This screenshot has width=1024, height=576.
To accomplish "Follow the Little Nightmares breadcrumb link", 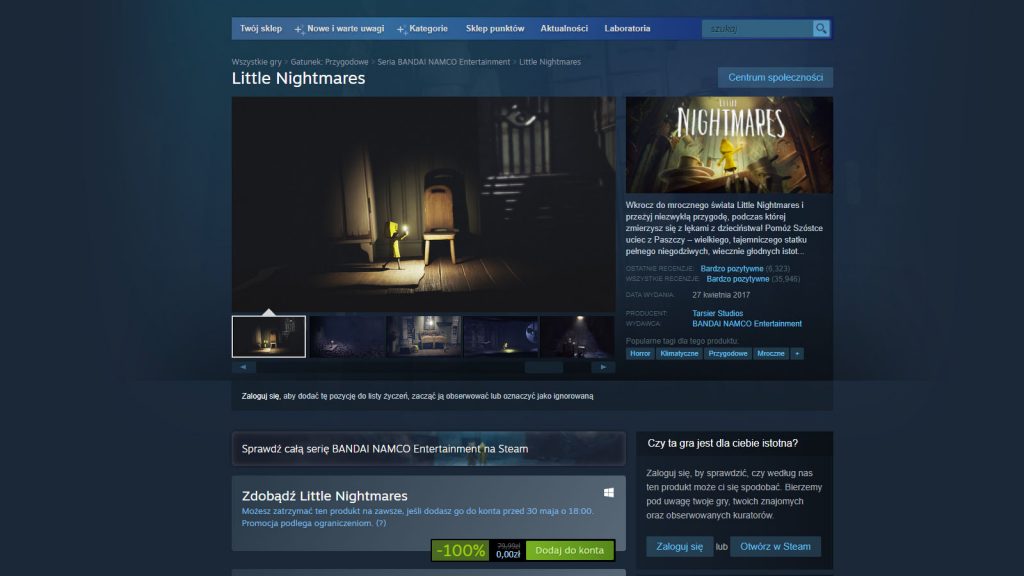I will pyautogui.click(x=550, y=62).
